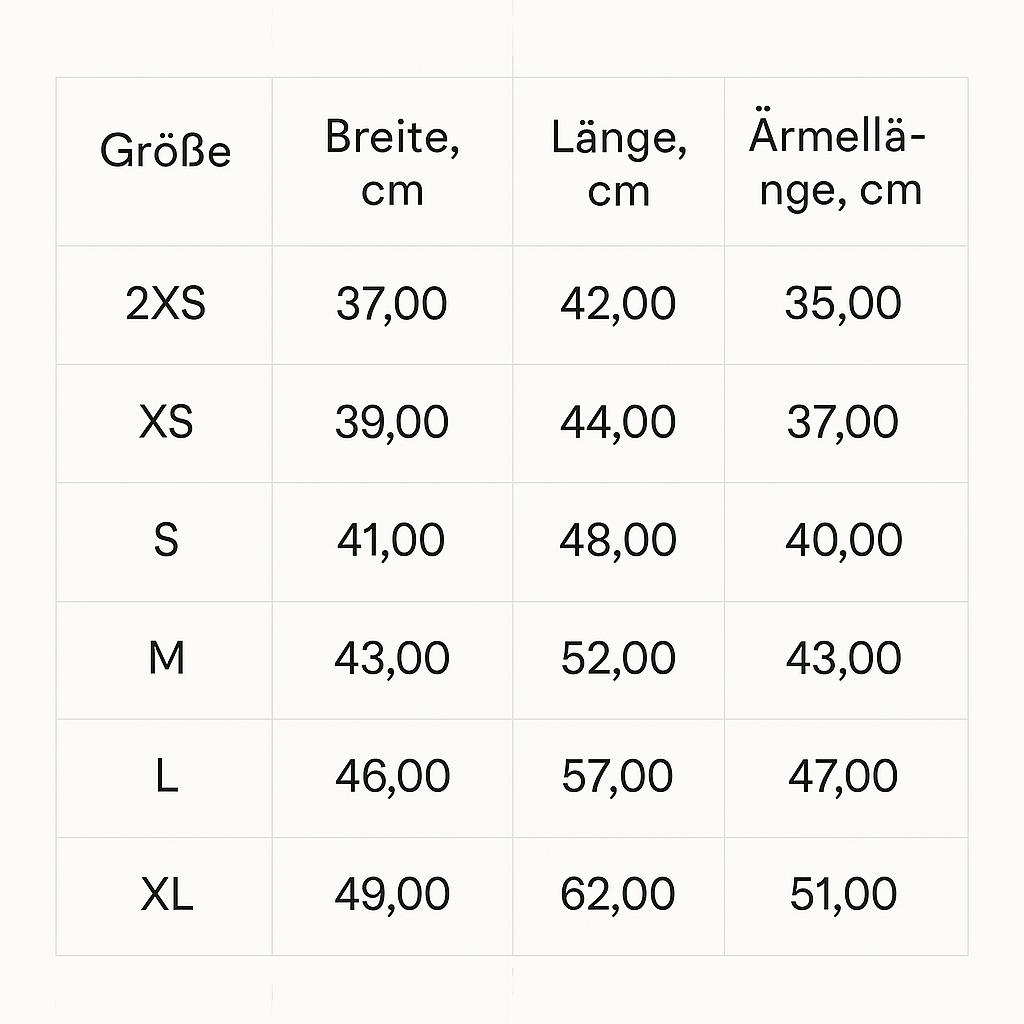Select the 2XS size row label
The height and width of the screenshot is (1024, 1024).
(165, 304)
